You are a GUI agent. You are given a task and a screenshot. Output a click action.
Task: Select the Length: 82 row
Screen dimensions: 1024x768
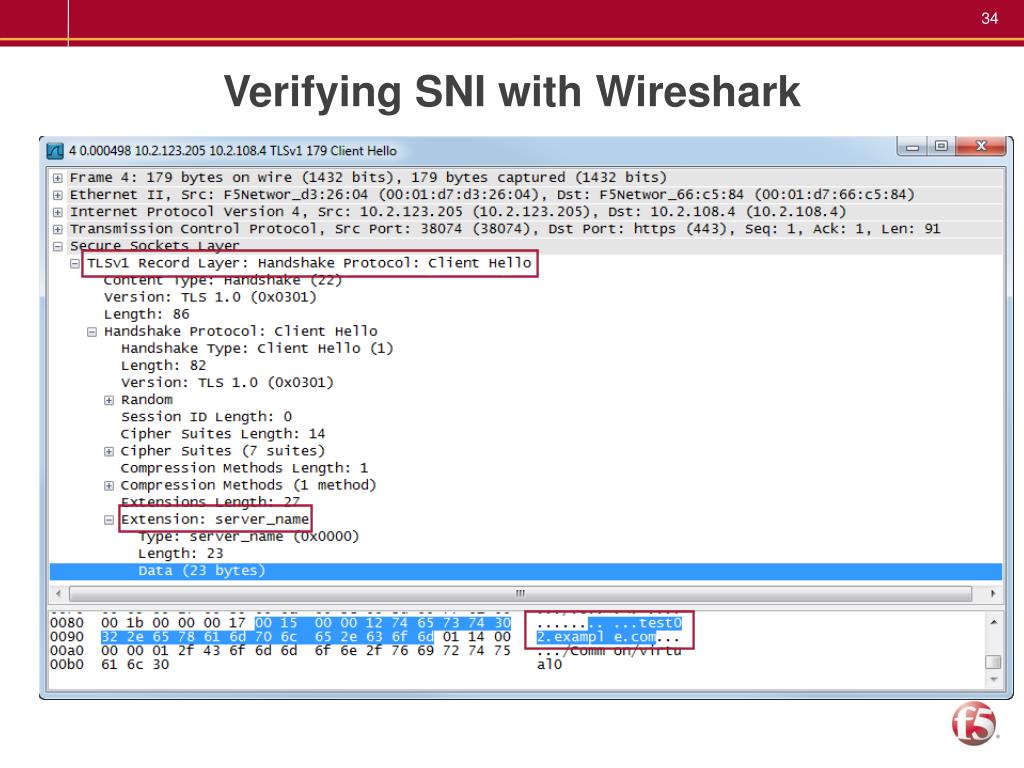pos(163,366)
